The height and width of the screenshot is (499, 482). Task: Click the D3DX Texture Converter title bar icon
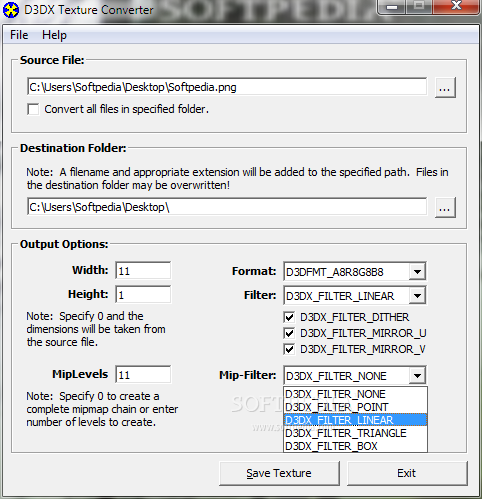[11, 10]
